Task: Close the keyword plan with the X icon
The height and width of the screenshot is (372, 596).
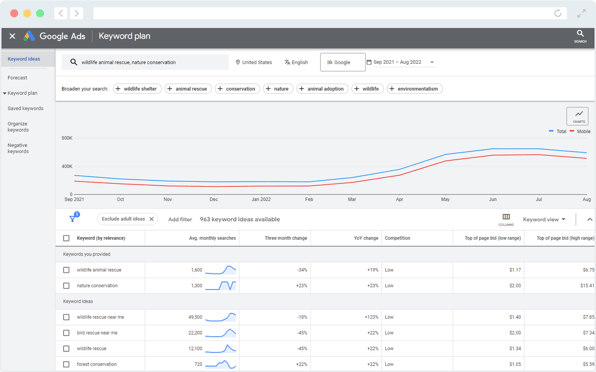Action: tap(12, 36)
